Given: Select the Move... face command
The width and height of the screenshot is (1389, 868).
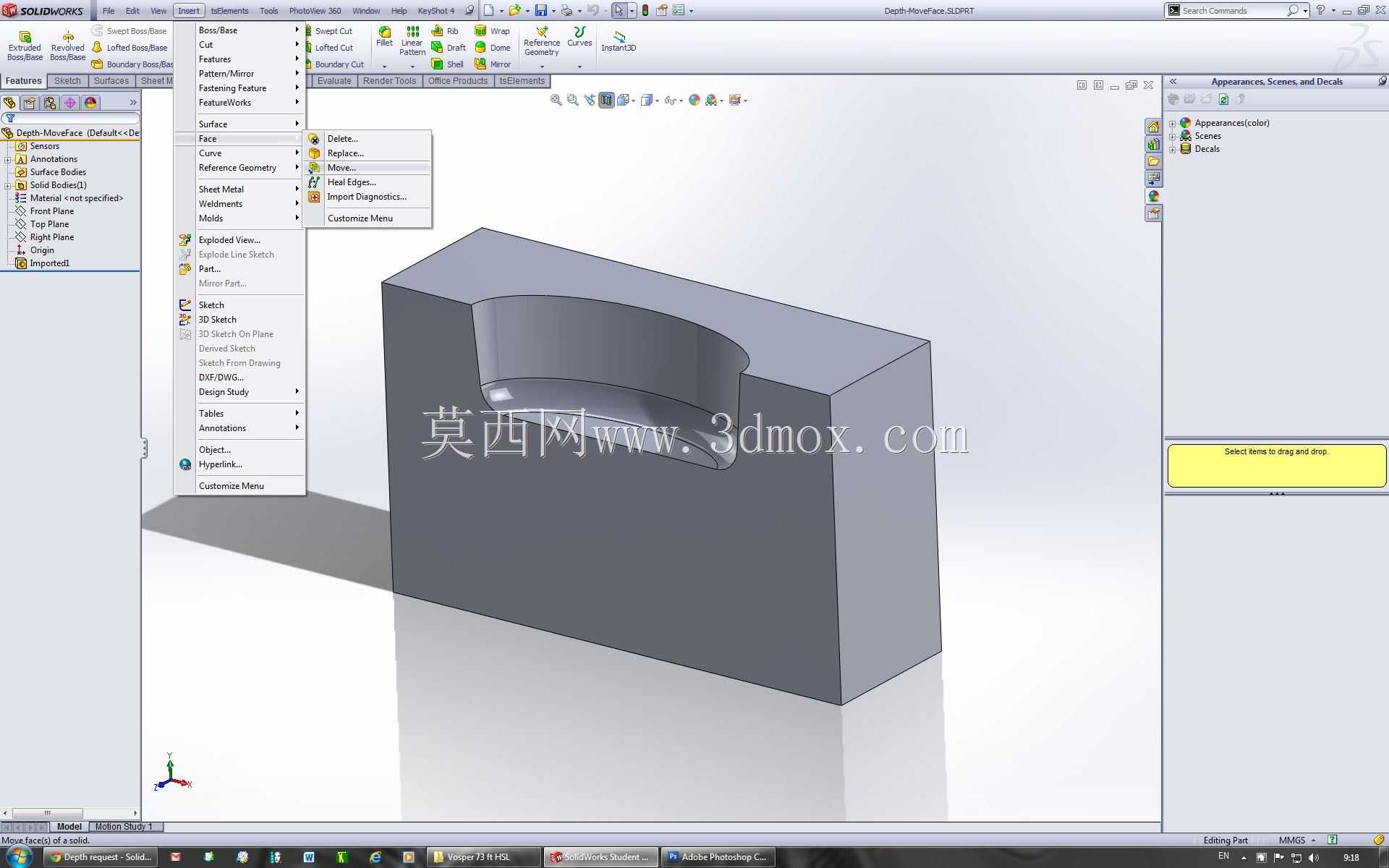Looking at the screenshot, I should click(369, 168).
